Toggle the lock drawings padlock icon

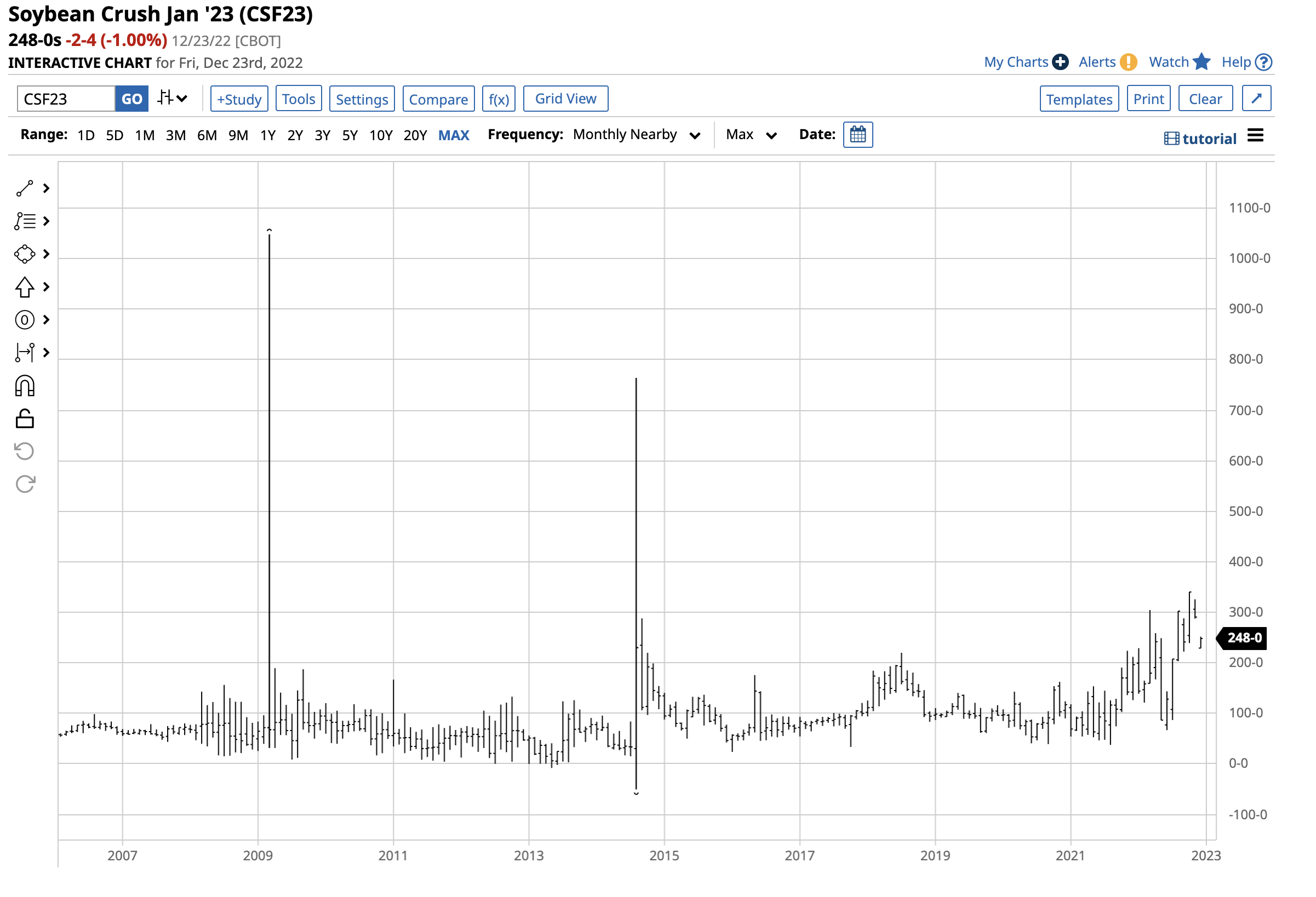(24, 419)
